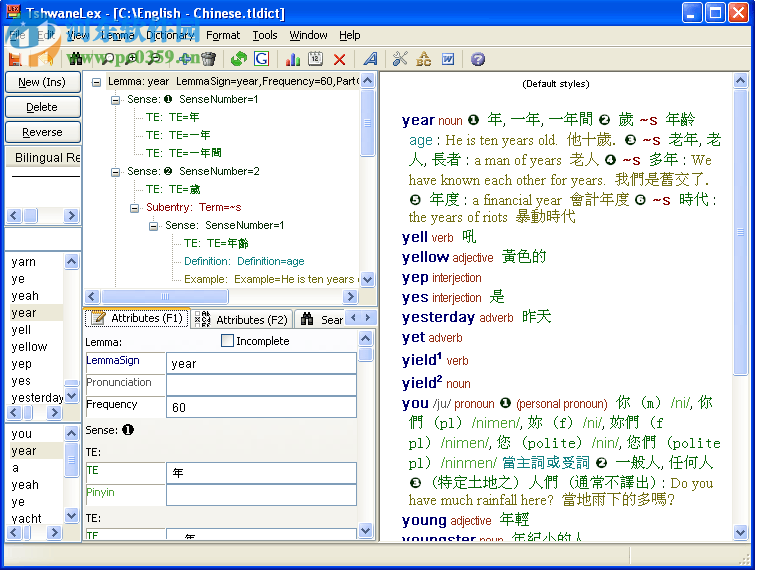765x570 pixels.
Task: Click the LemmaSign input field containing year
Action: coord(261,364)
